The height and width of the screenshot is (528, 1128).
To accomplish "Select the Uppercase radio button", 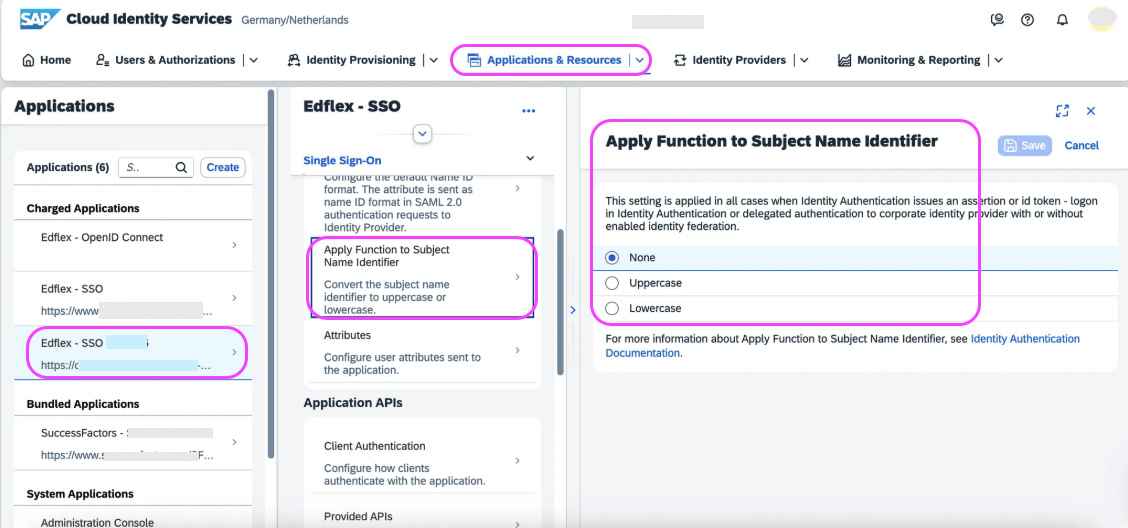I will 612,283.
